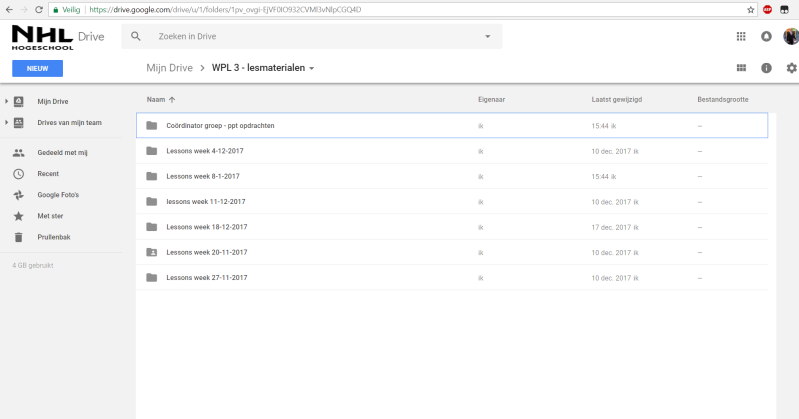This screenshot has width=799, height=419.
Task: Click the Prullenbak trash icon
Action: (18, 237)
